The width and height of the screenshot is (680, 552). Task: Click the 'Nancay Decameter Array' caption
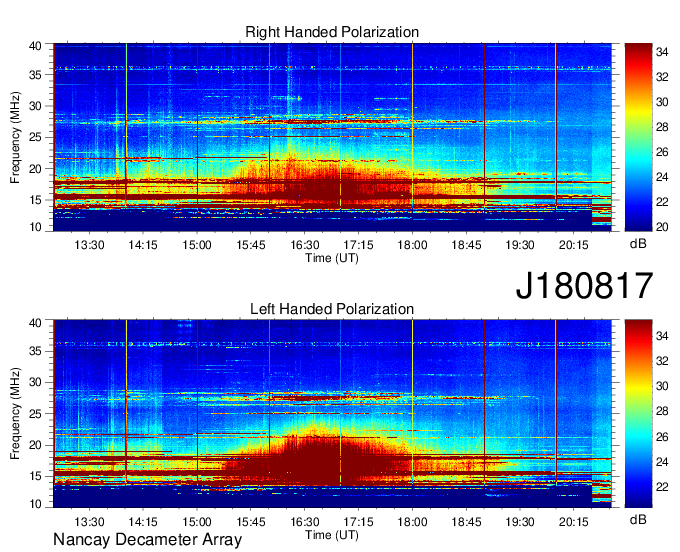pyautogui.click(x=147, y=540)
